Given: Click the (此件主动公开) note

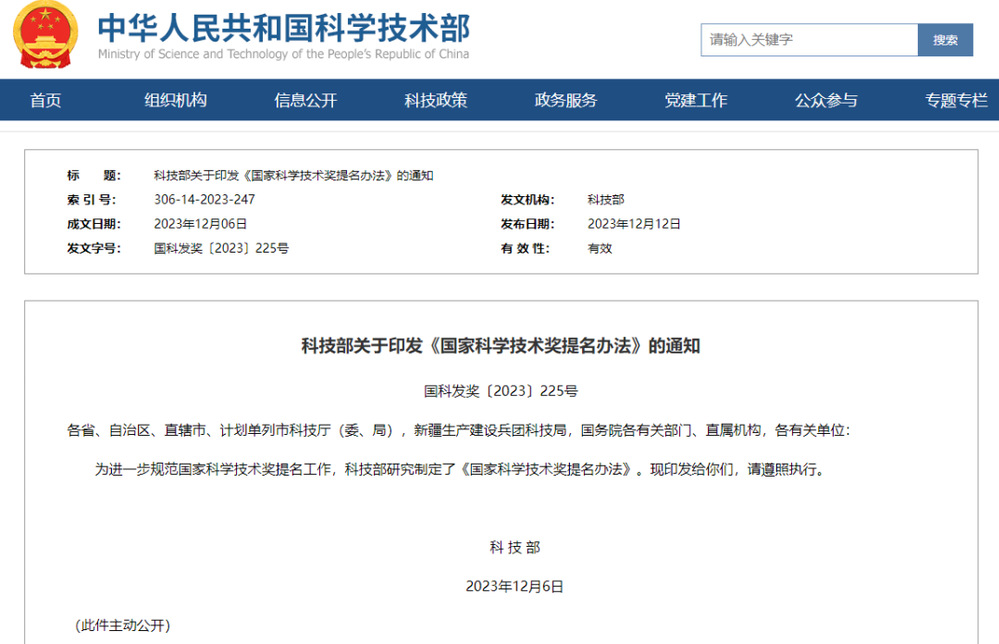Looking at the screenshot, I should 123,626.
